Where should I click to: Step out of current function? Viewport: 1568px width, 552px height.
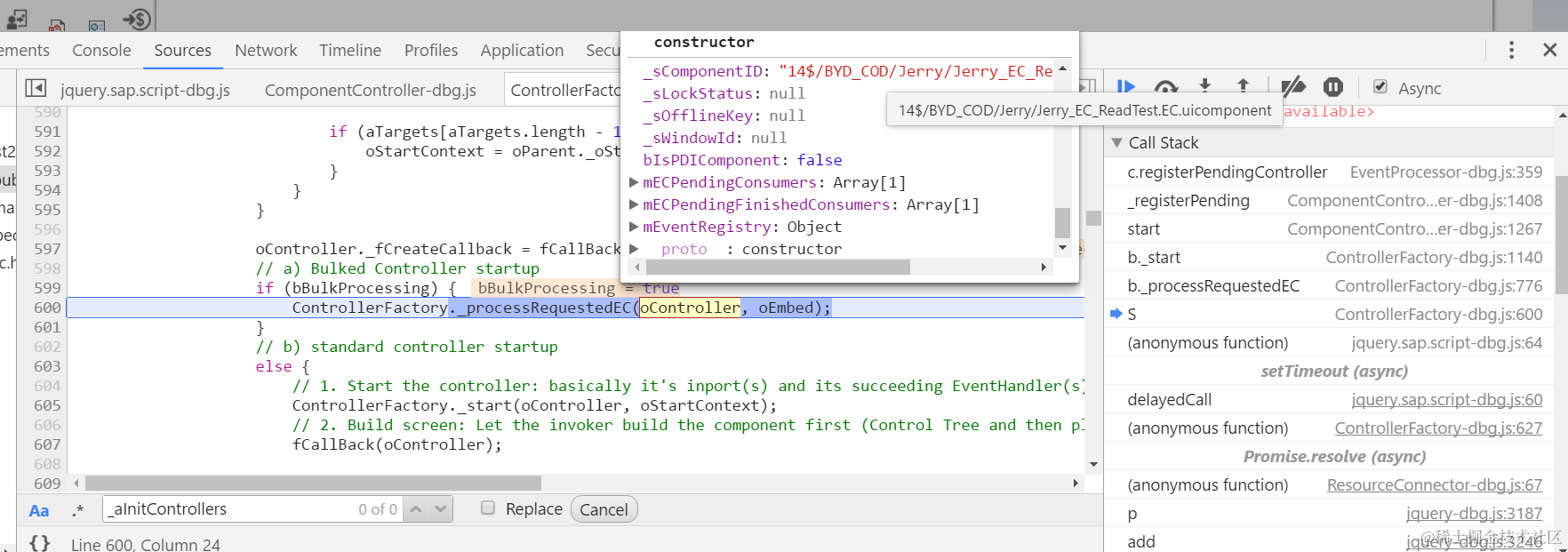(x=1243, y=87)
